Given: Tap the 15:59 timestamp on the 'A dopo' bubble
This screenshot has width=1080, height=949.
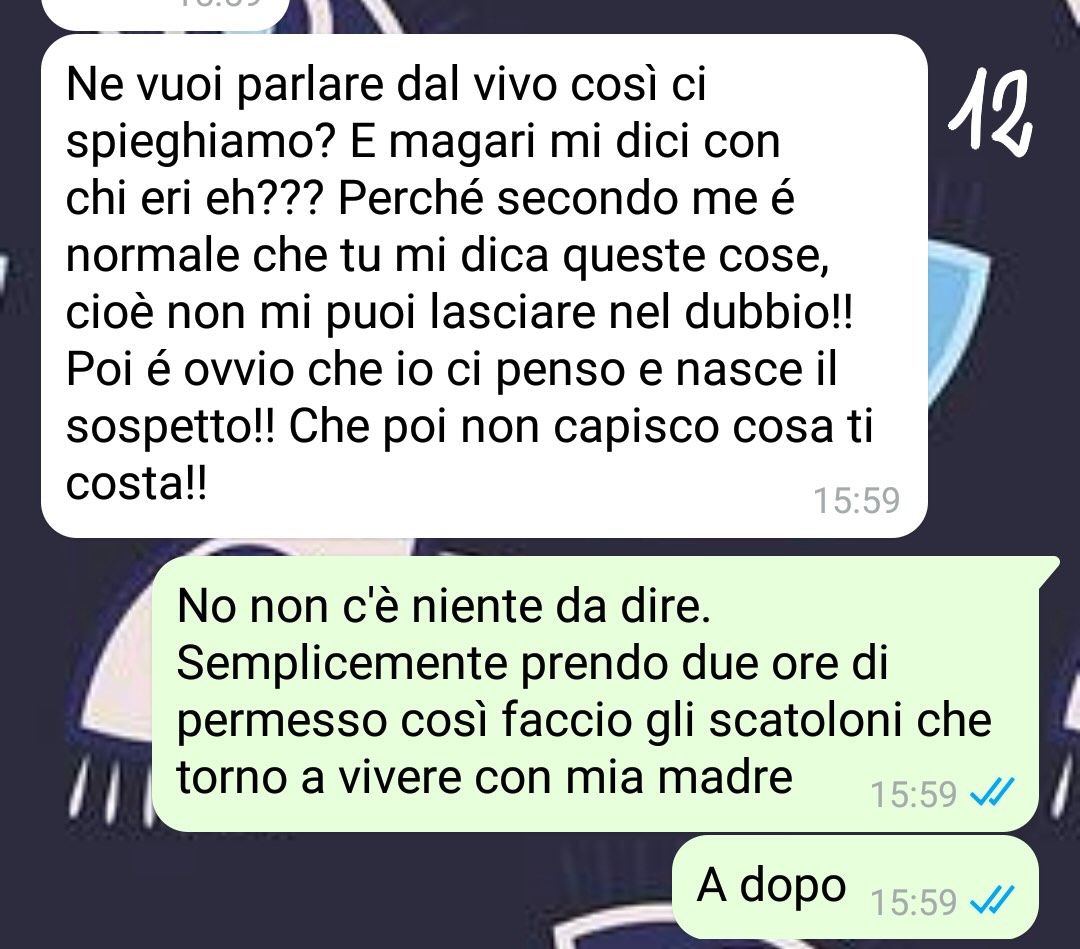Looking at the screenshot, I should point(913,901).
